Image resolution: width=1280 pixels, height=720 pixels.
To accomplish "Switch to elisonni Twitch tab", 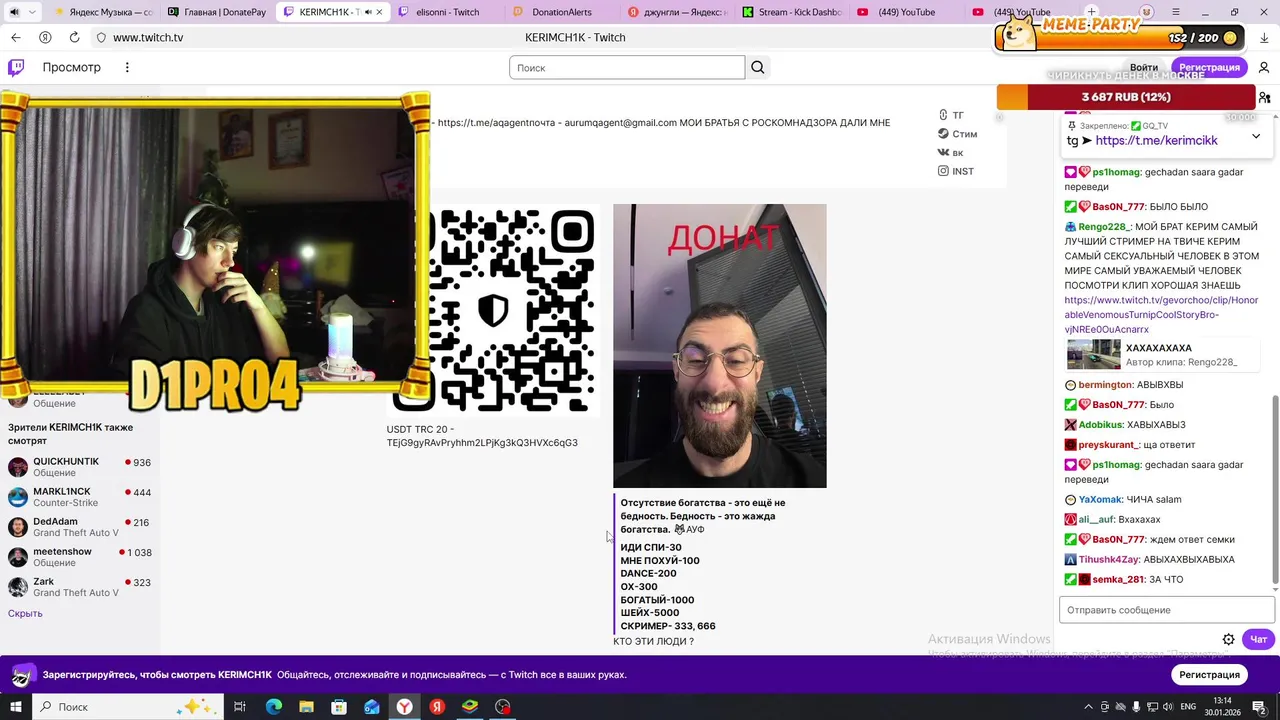I will [x=445, y=12].
